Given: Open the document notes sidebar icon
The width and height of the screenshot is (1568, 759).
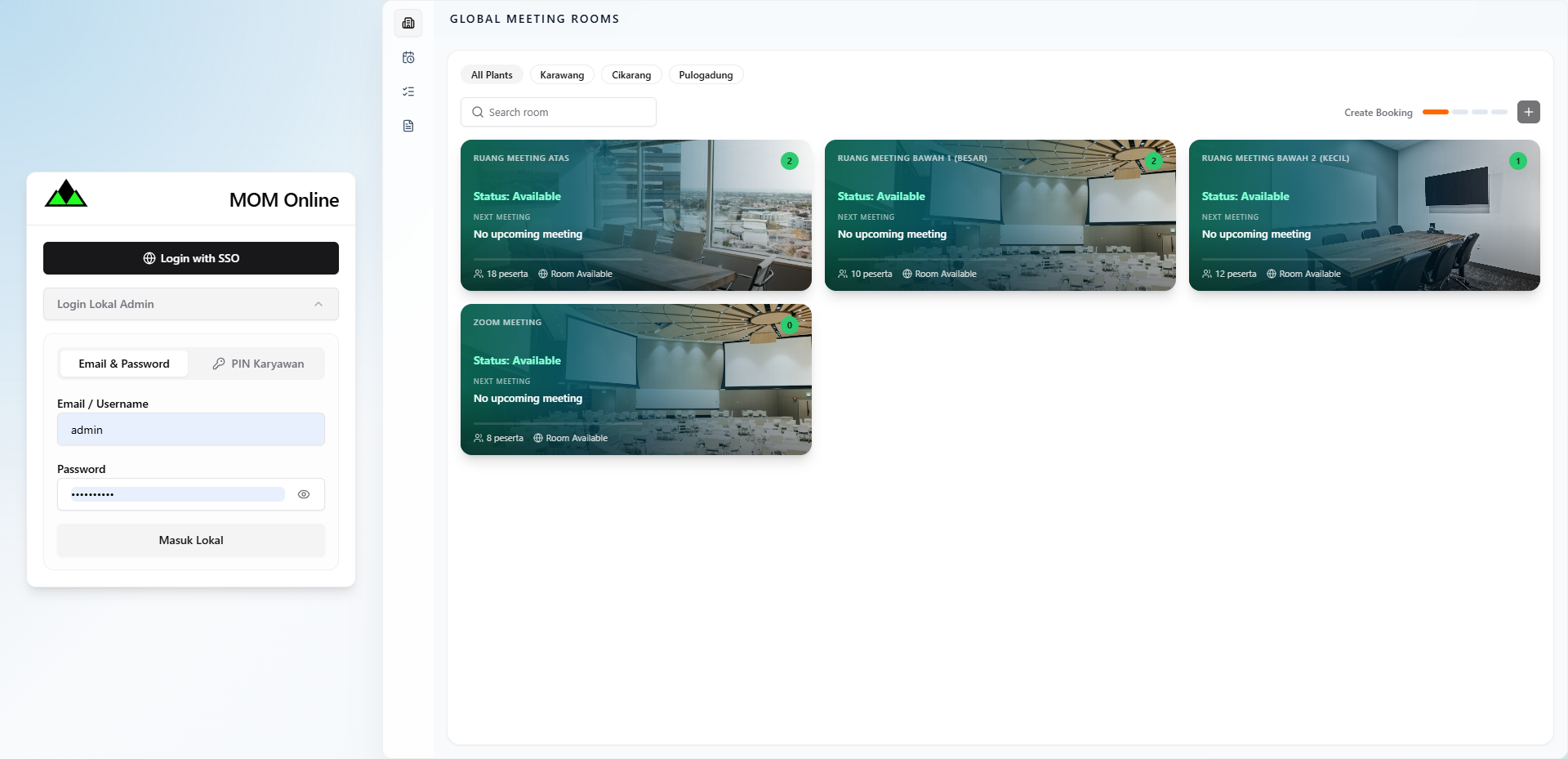Looking at the screenshot, I should pos(408,126).
